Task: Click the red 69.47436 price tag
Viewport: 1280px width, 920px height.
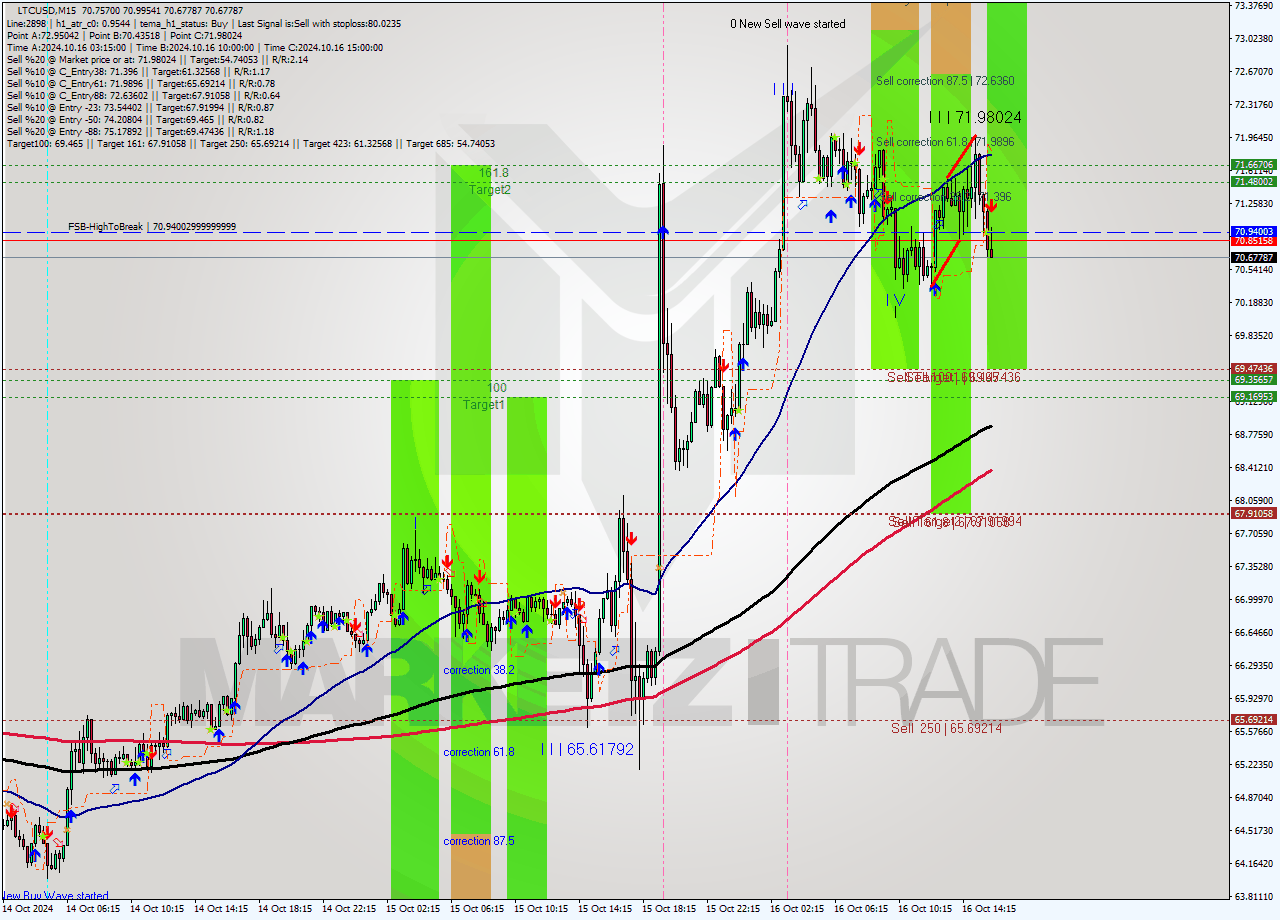Action: coord(1253,369)
